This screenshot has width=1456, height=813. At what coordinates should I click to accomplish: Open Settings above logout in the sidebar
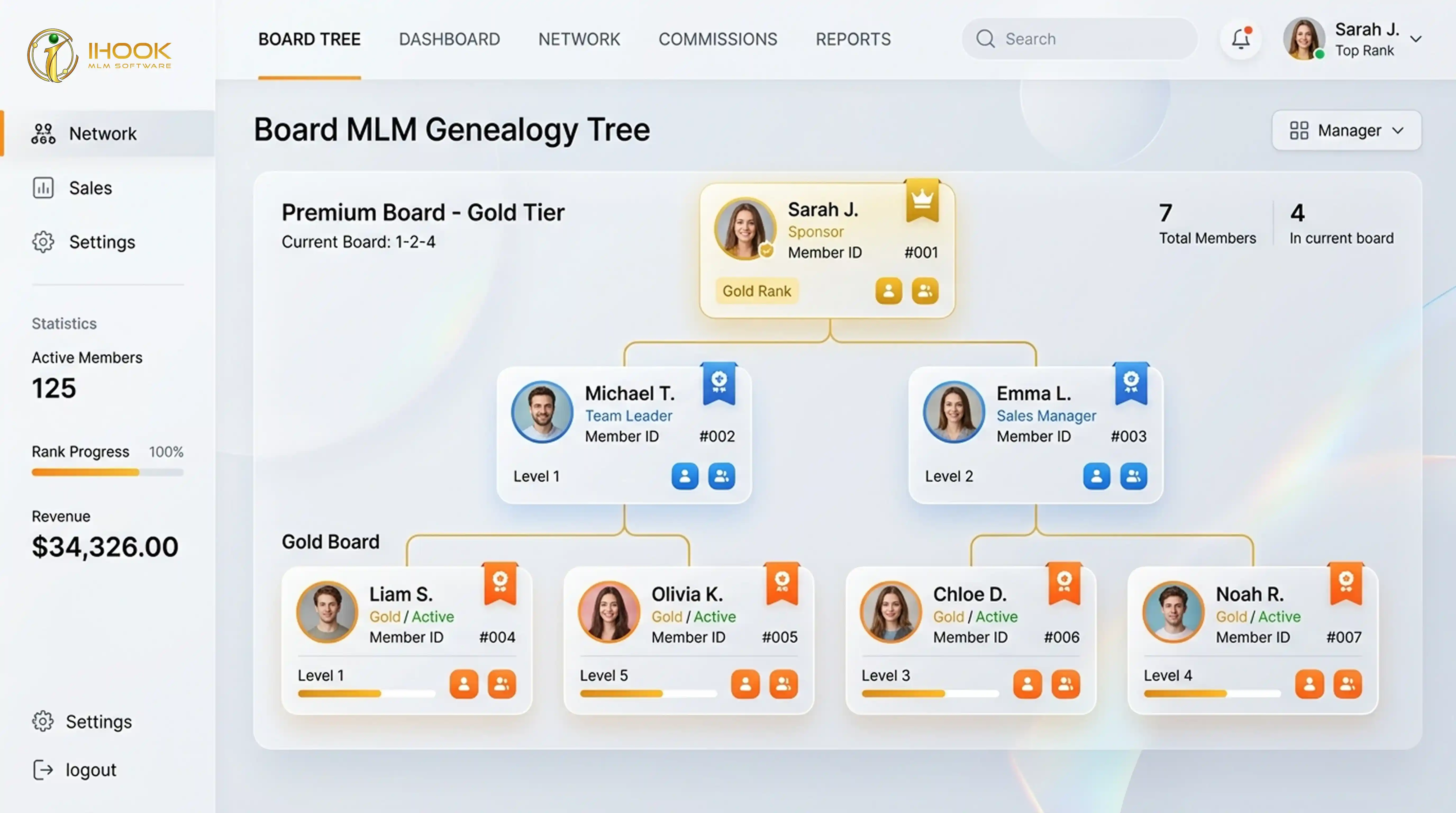[x=83, y=721]
